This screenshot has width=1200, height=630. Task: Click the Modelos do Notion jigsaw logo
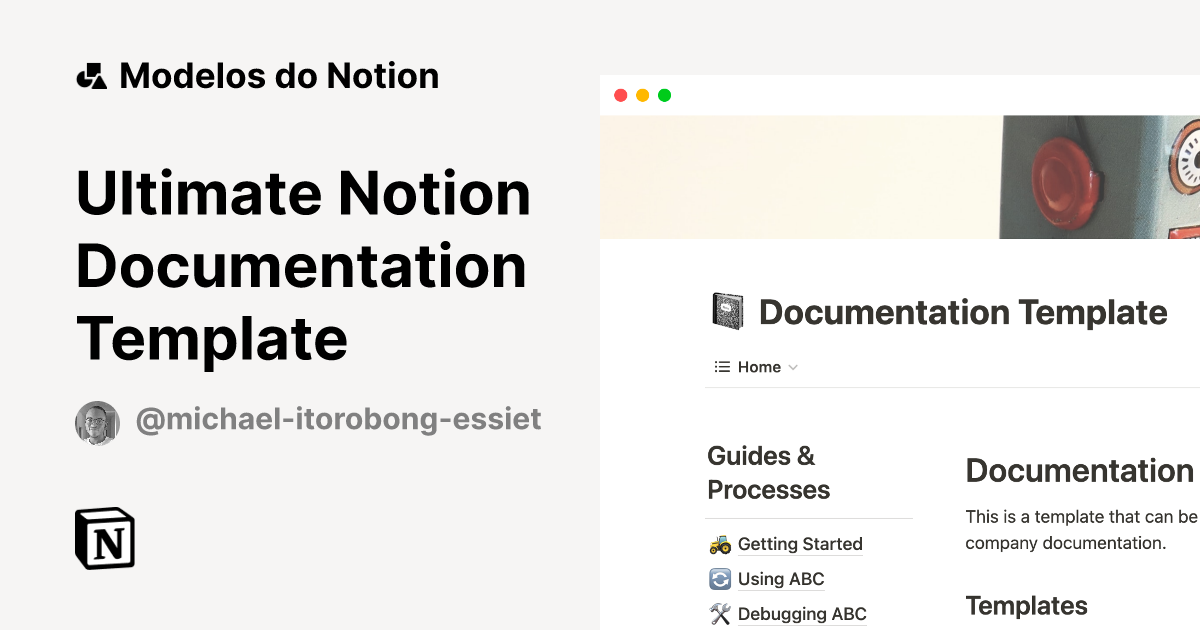(92, 75)
